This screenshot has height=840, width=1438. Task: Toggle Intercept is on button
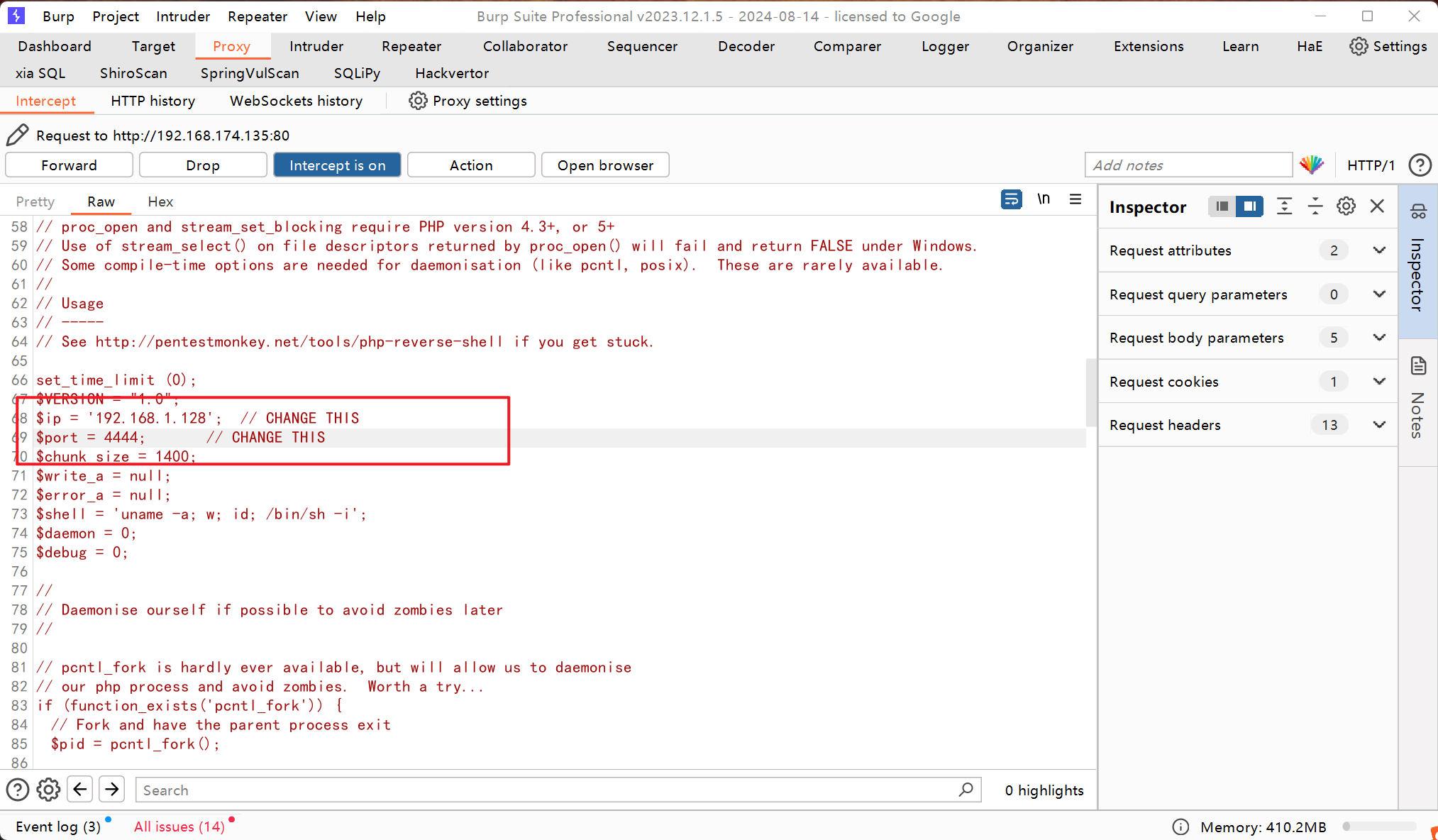(x=337, y=165)
